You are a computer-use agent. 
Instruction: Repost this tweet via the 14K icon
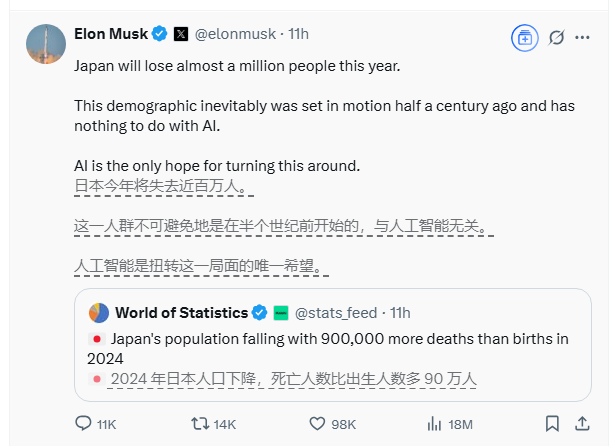201,424
